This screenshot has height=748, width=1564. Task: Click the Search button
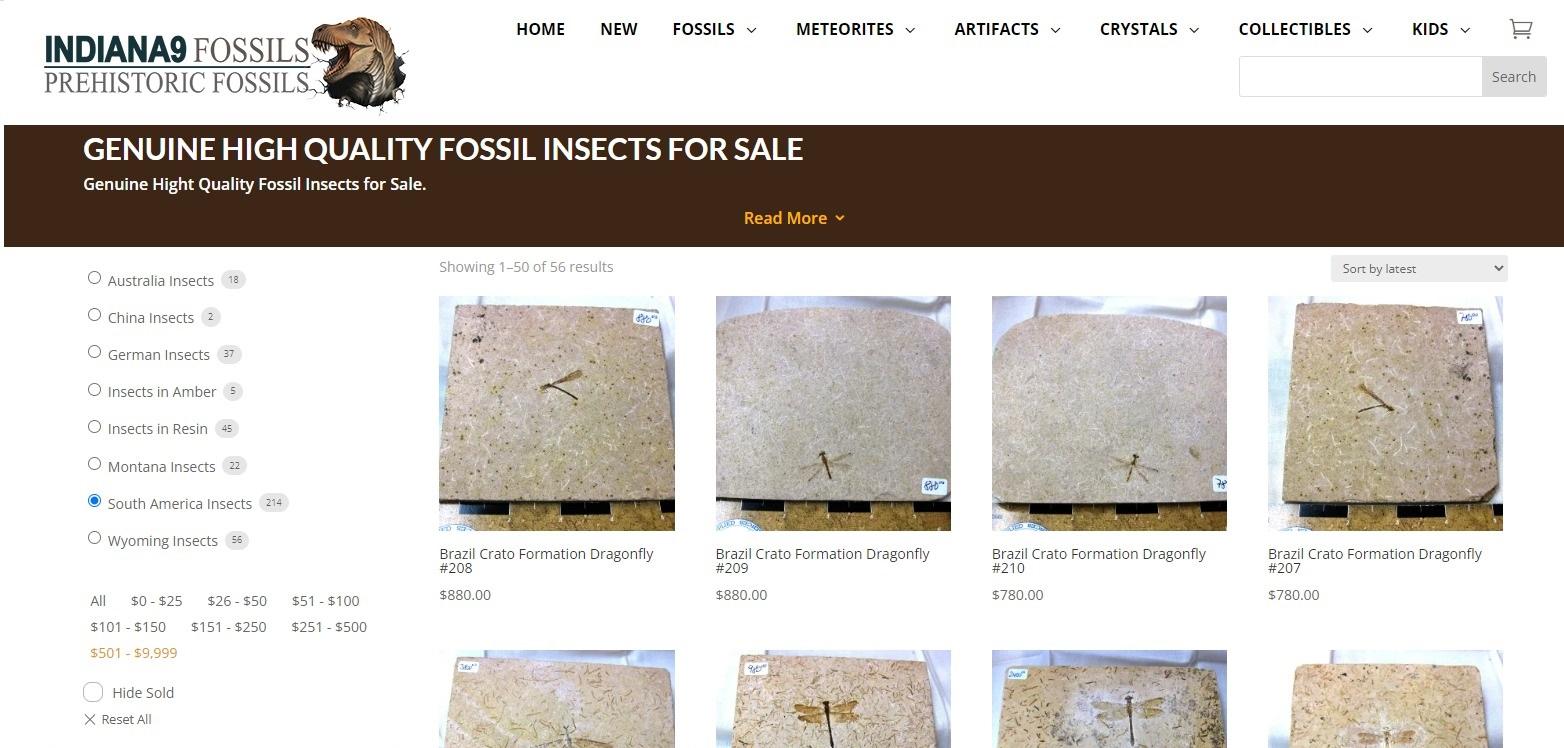[x=1513, y=77]
